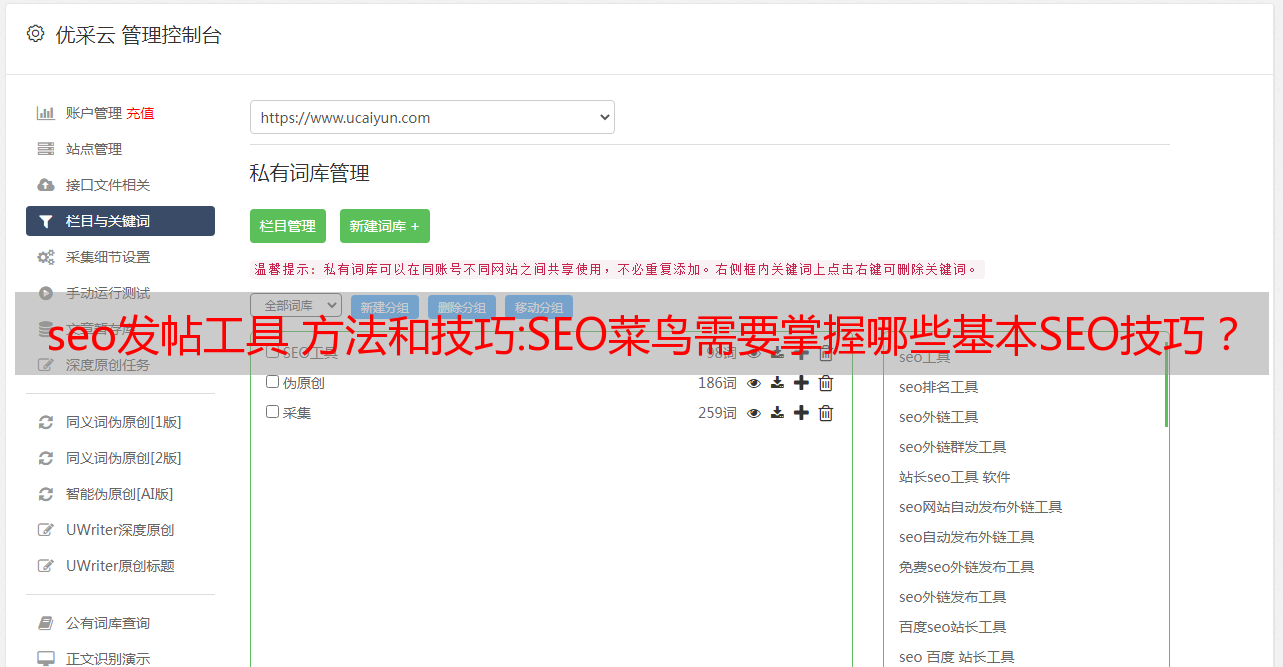Select the 栏目与关键词 menu item
The image size is (1283, 667).
click(x=120, y=221)
